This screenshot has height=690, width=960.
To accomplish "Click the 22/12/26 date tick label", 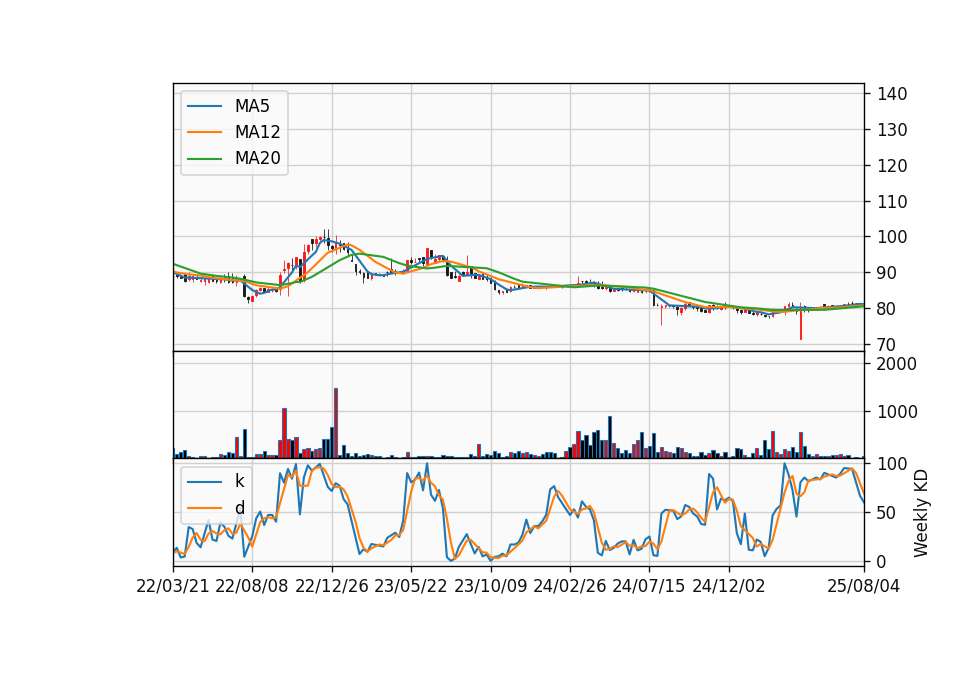I will tap(332, 586).
